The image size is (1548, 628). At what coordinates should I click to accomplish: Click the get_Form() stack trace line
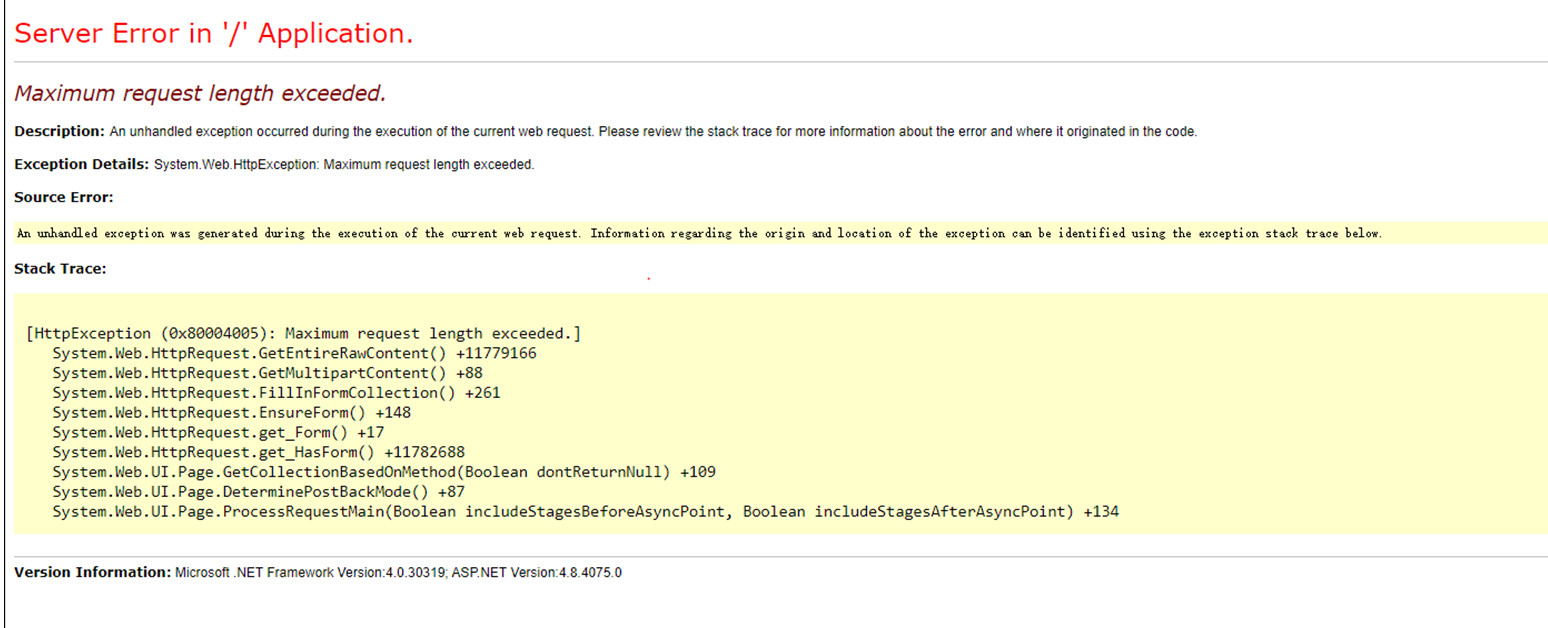pos(218,432)
